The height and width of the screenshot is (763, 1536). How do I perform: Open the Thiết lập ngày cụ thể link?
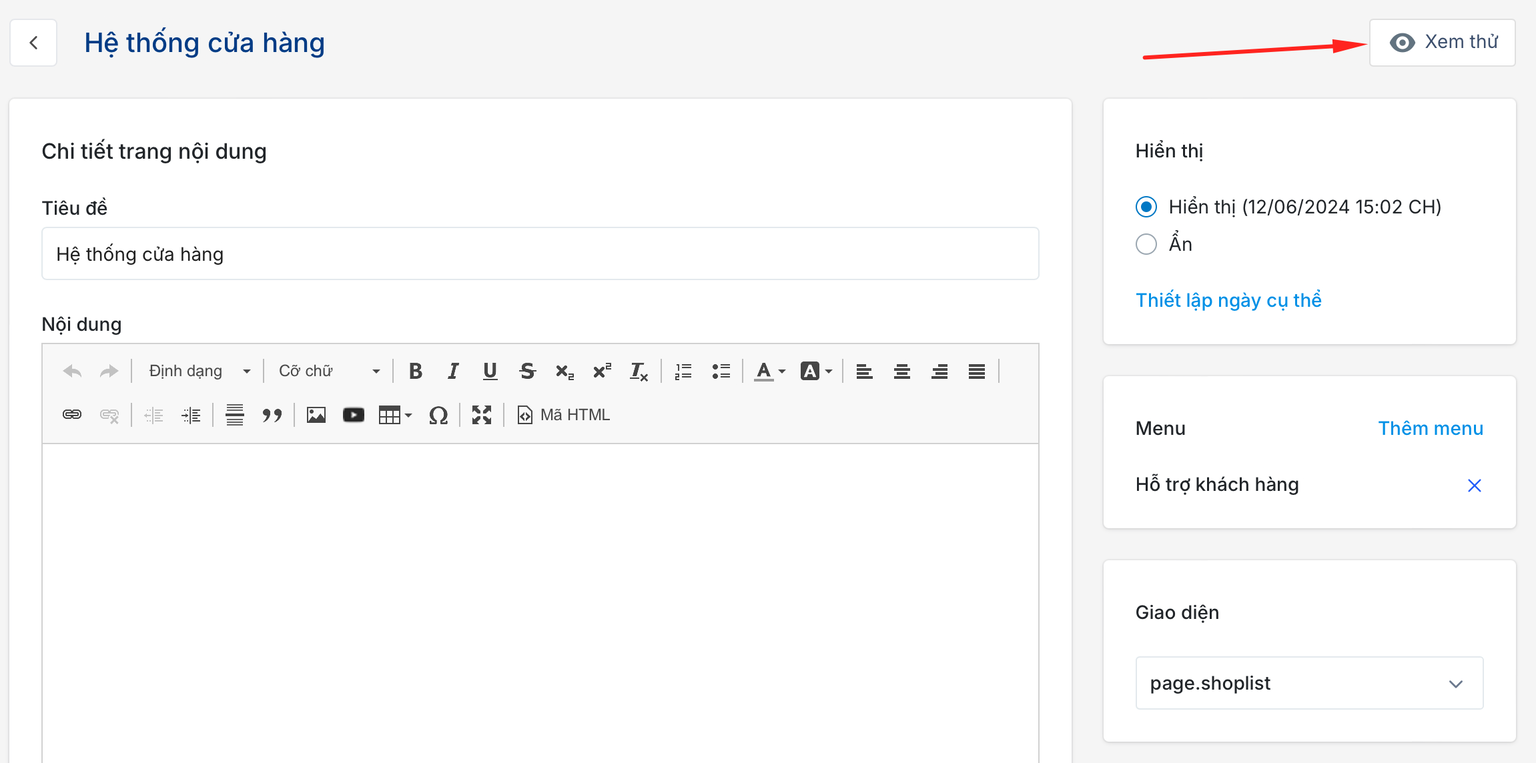click(1228, 300)
